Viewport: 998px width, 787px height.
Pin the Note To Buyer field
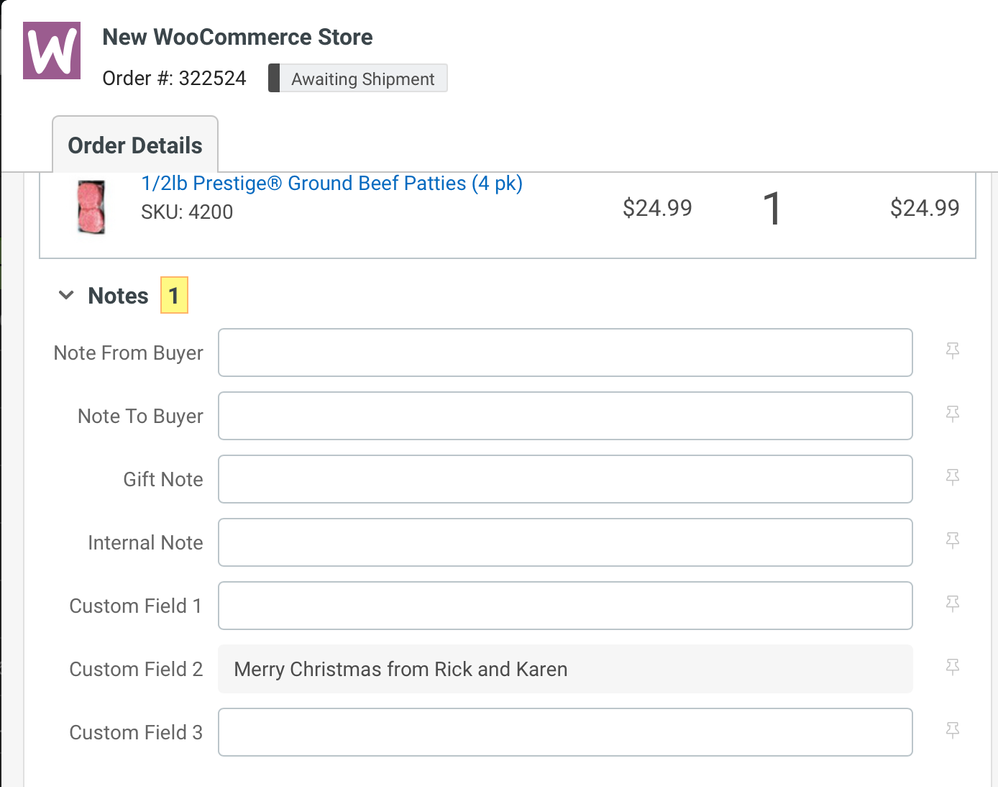pos(952,414)
